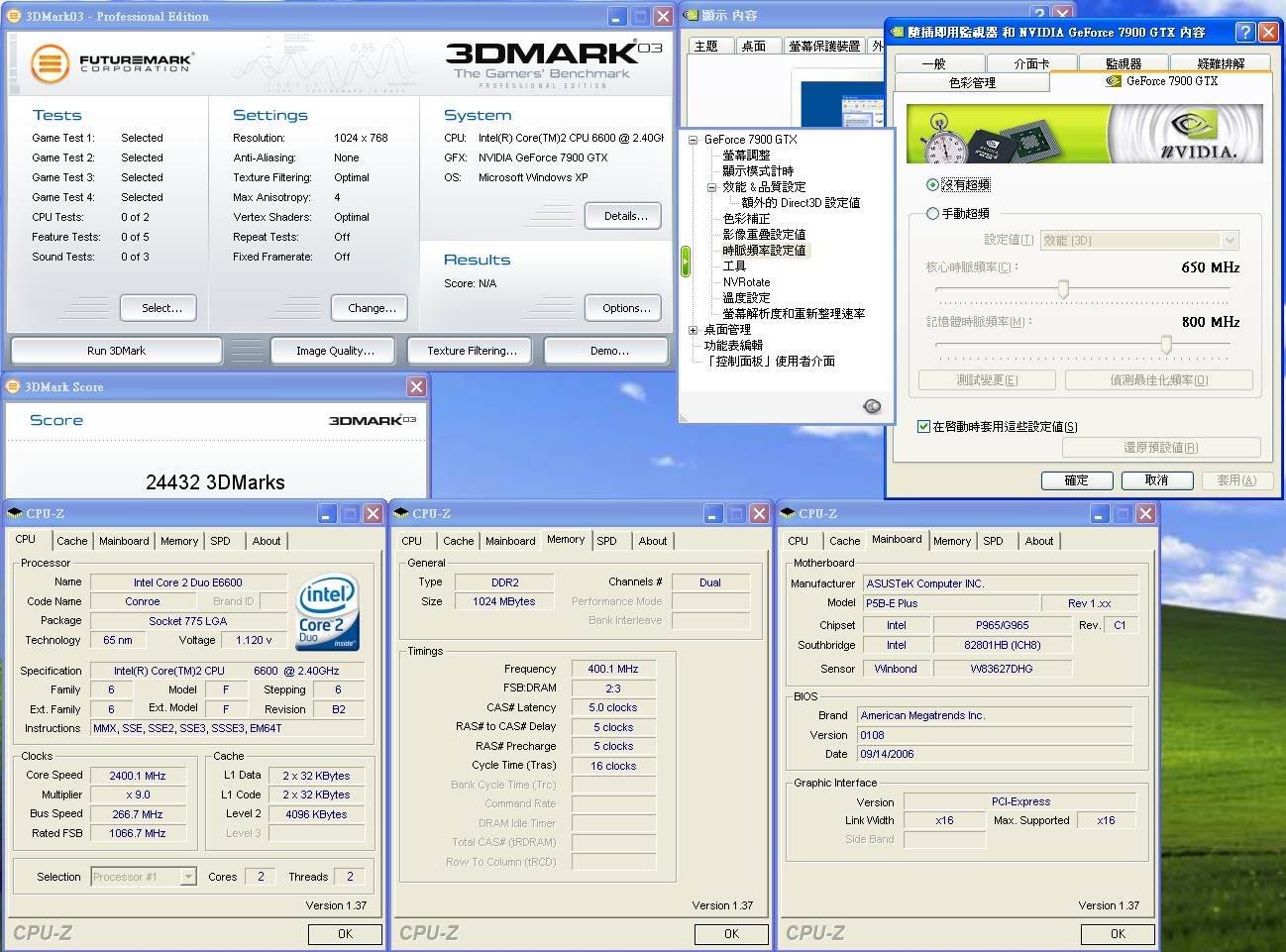This screenshot has width=1286, height=952.
Task: Click the 3DMark03 Professional Edition title icon
Action: [15, 16]
